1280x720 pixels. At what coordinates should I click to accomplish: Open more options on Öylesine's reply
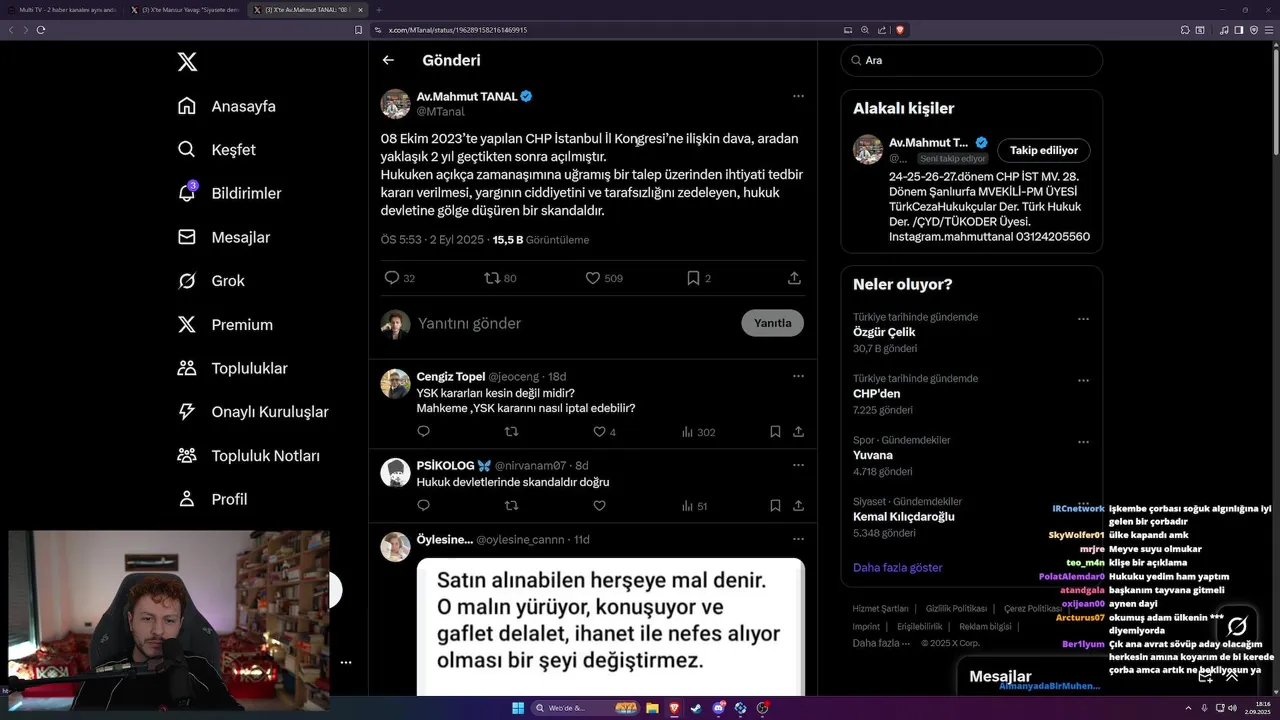click(x=798, y=539)
